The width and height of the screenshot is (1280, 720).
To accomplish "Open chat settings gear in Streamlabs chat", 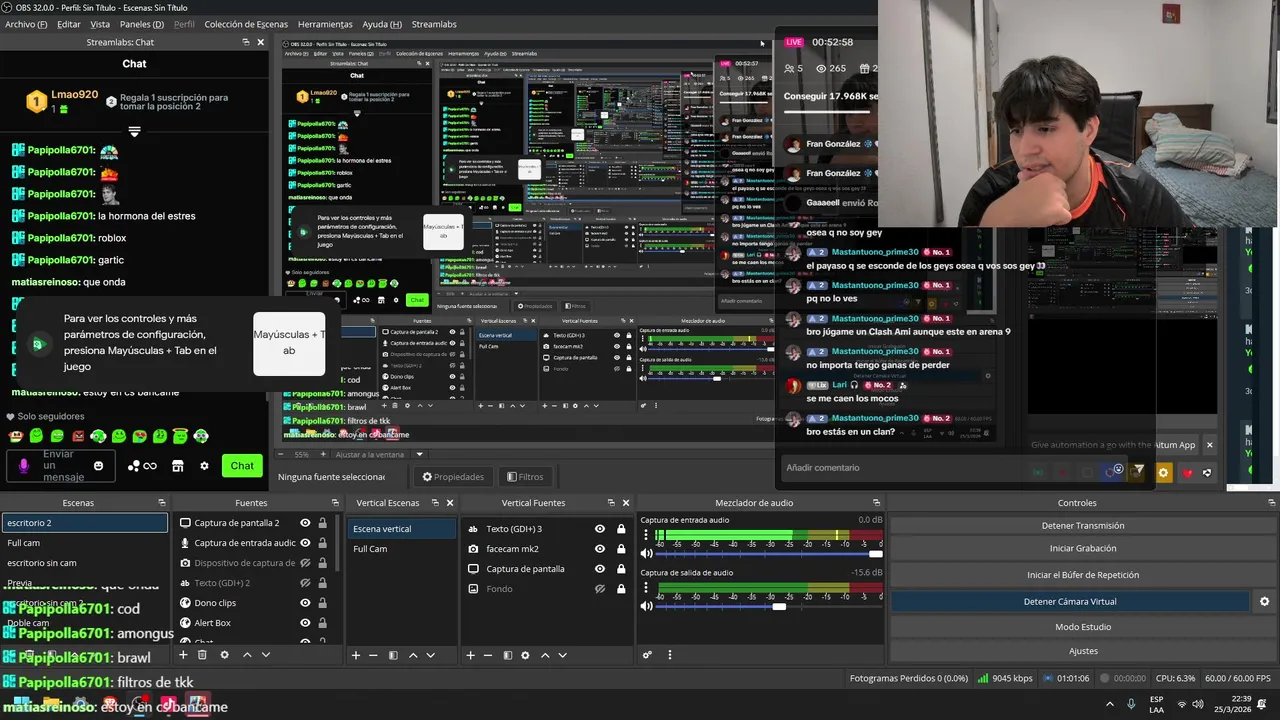I will point(204,466).
